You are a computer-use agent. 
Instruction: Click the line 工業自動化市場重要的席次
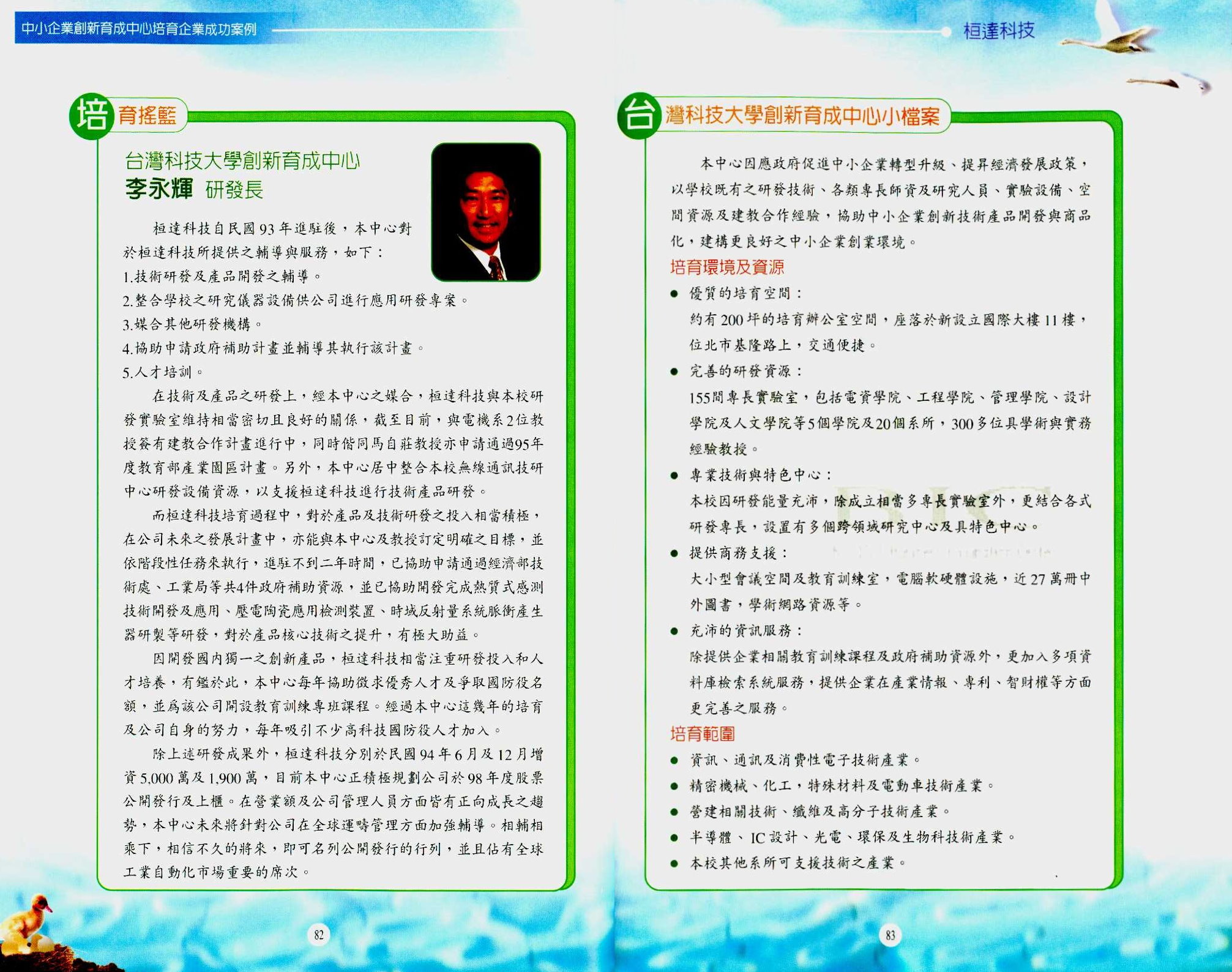click(218, 872)
